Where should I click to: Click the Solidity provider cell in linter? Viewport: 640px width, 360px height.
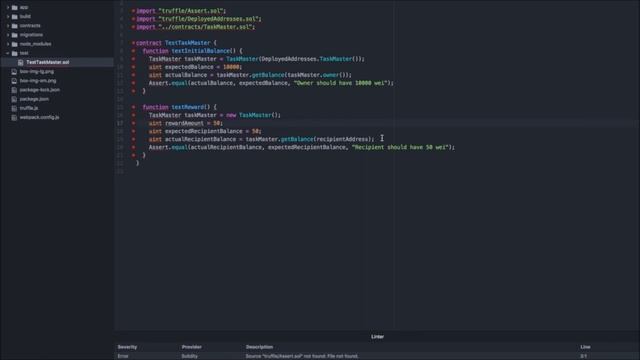click(x=189, y=356)
